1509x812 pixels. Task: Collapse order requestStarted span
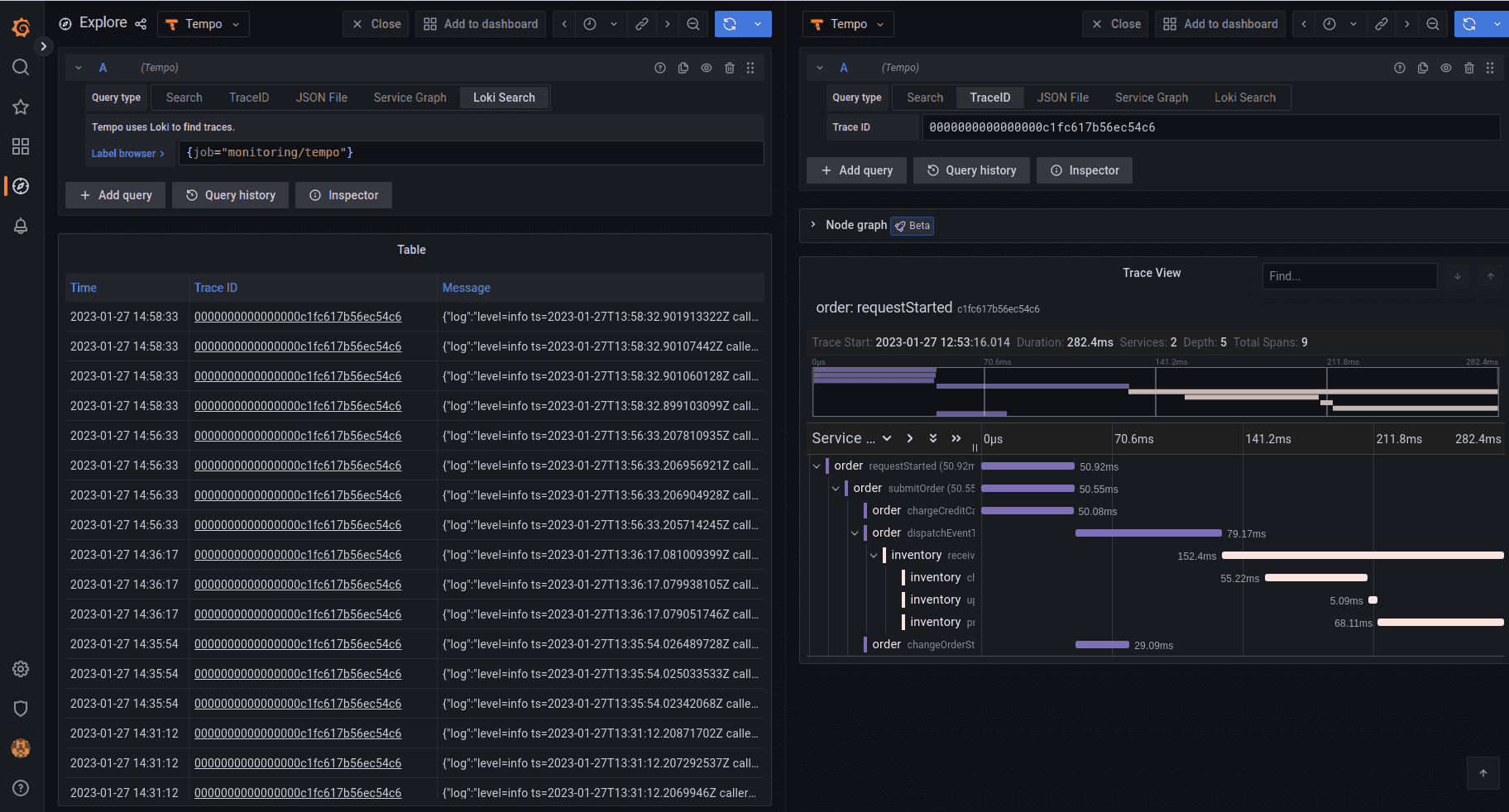coord(817,466)
